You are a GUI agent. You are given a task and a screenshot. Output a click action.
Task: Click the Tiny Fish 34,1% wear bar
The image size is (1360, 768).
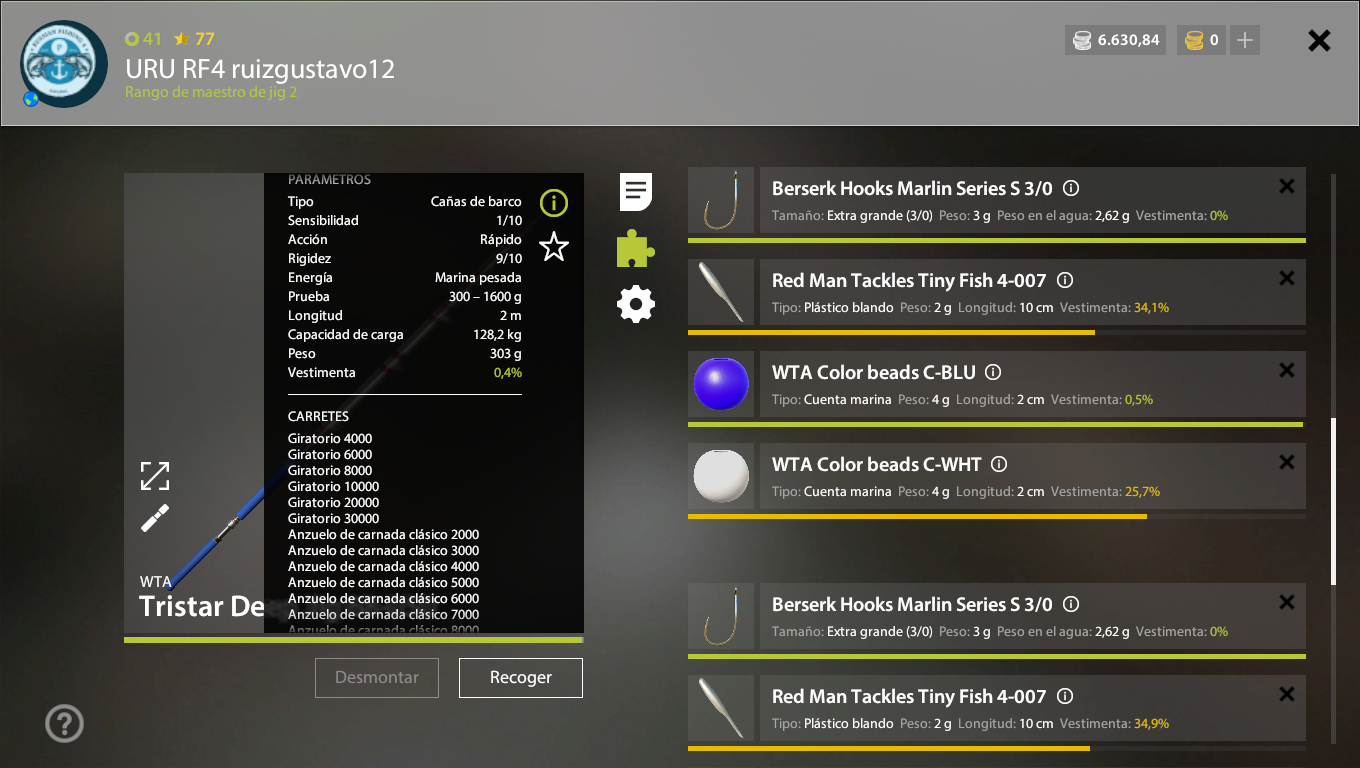click(997, 333)
